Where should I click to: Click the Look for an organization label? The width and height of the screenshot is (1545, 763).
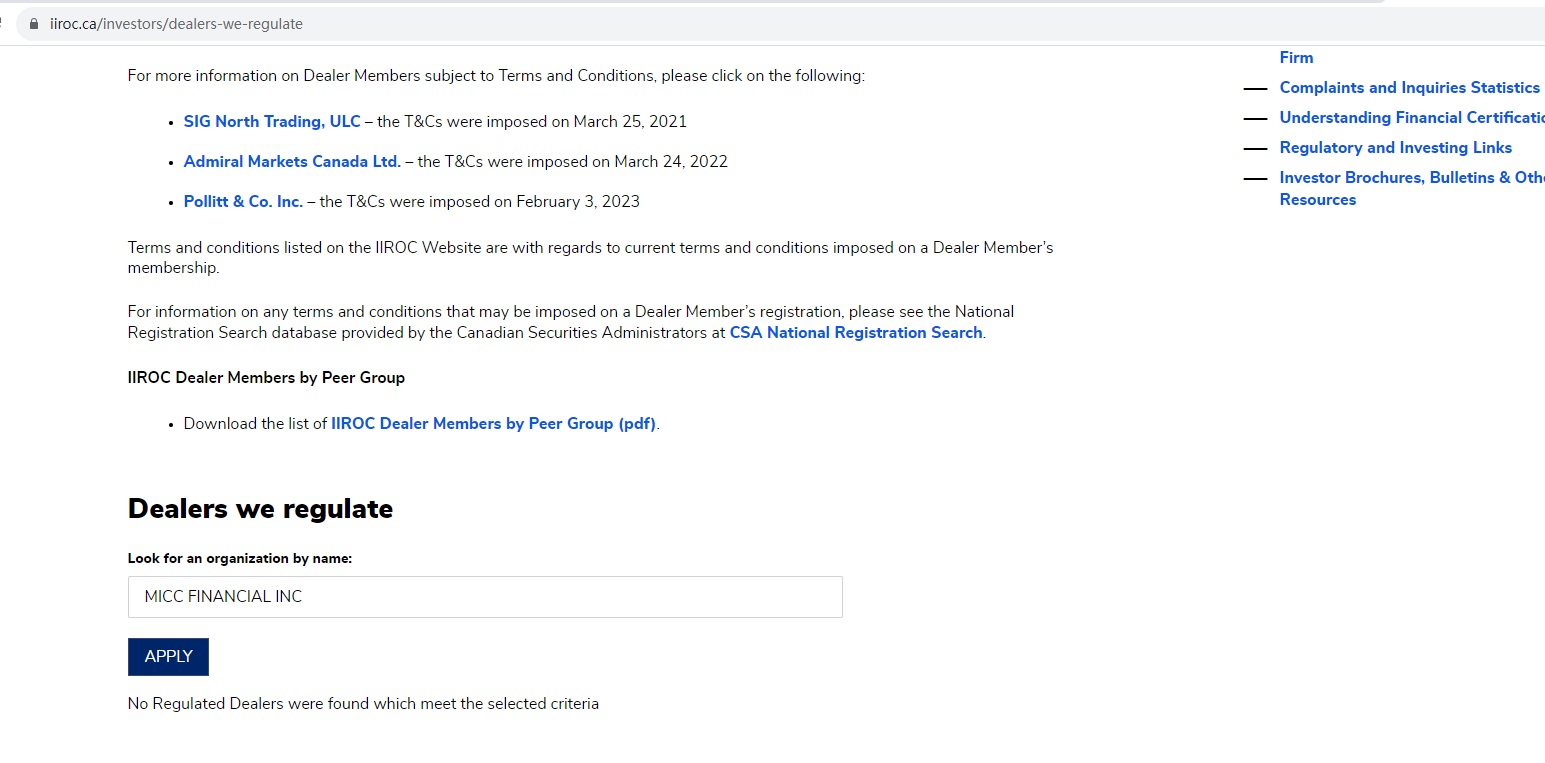click(x=240, y=559)
